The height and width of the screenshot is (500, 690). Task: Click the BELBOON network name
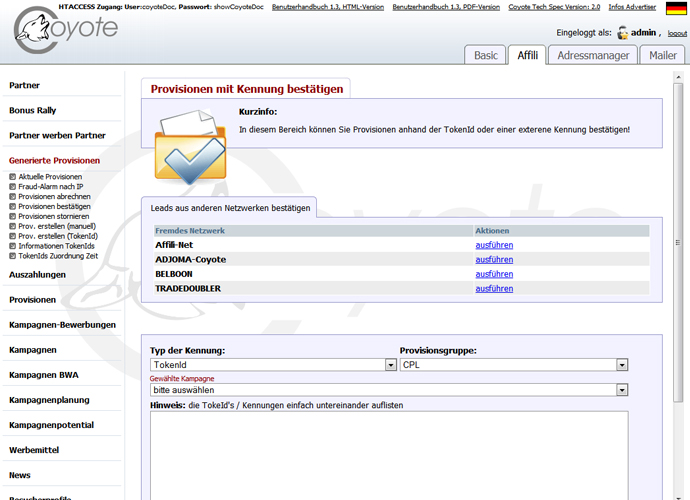pos(174,274)
